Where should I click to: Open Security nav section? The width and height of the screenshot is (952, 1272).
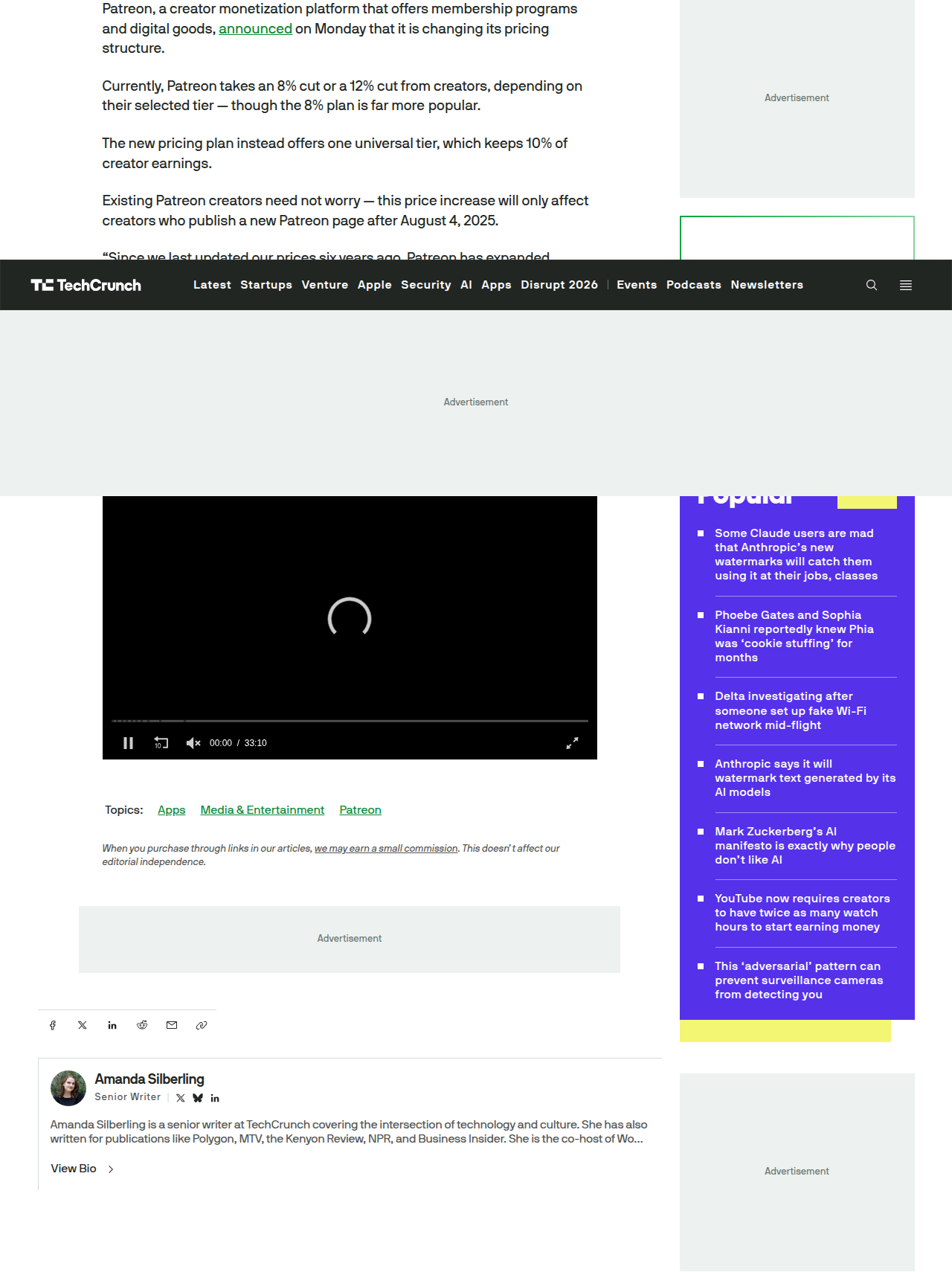426,285
